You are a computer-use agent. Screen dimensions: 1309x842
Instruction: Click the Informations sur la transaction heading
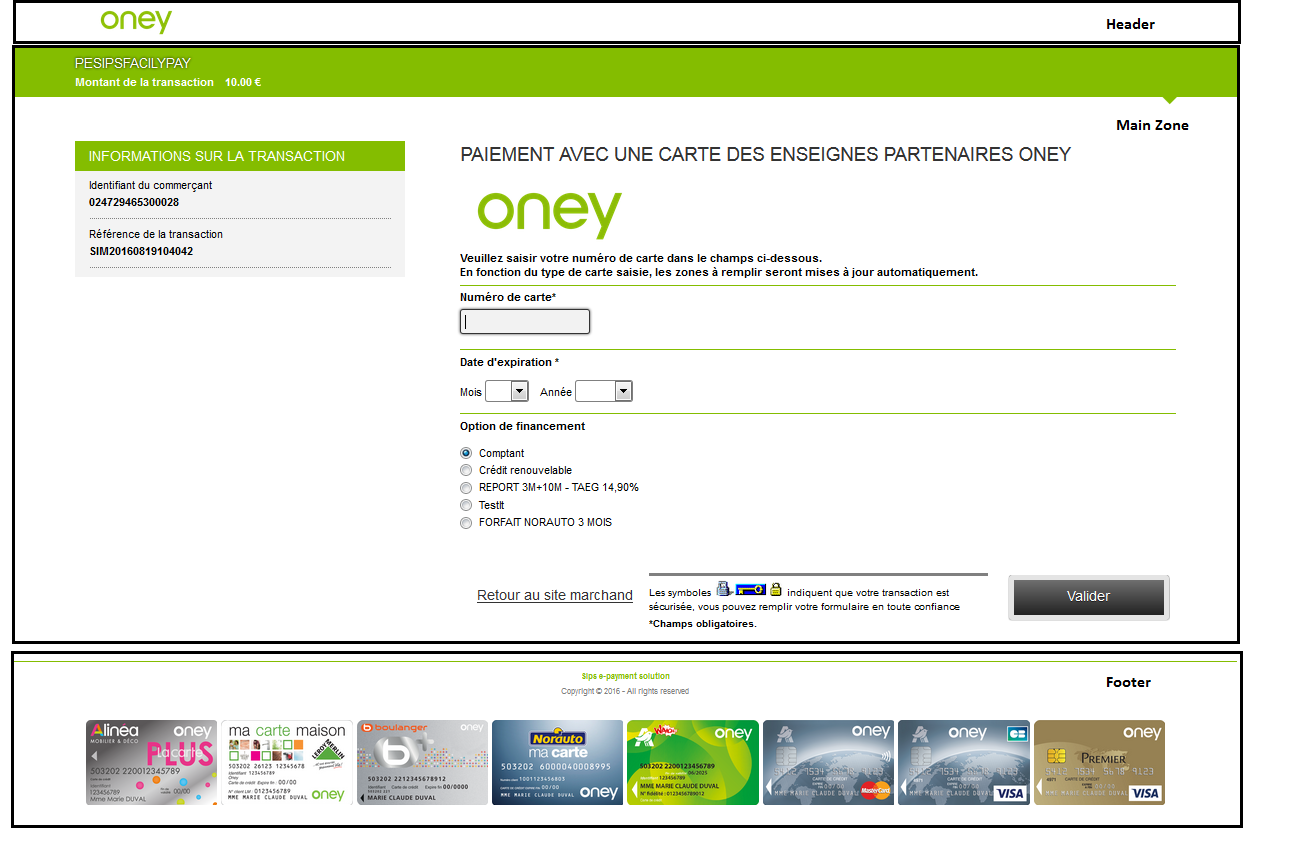pyautogui.click(x=217, y=156)
